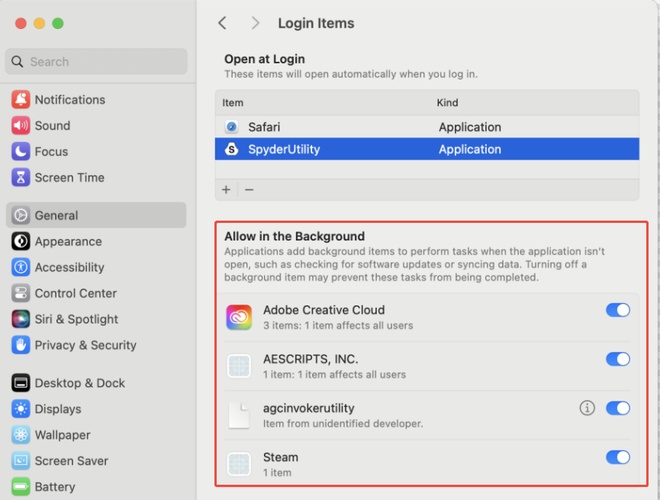660x500 pixels.
Task: Remove selected login item with minus button
Action: point(249,189)
